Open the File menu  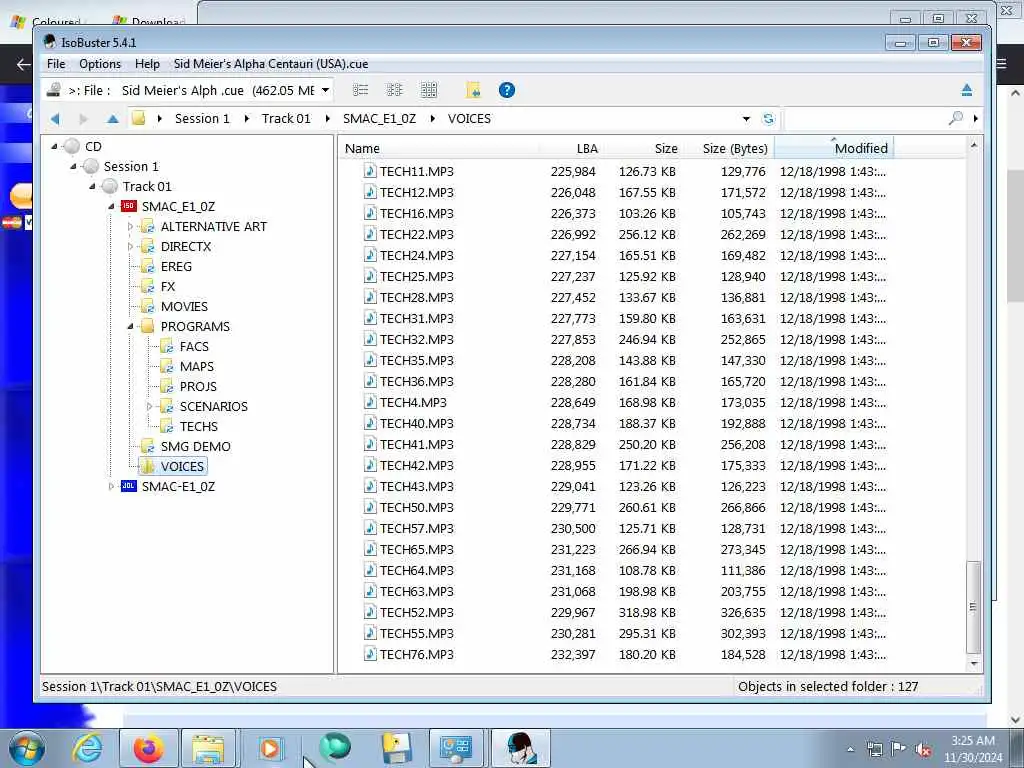[x=56, y=64]
